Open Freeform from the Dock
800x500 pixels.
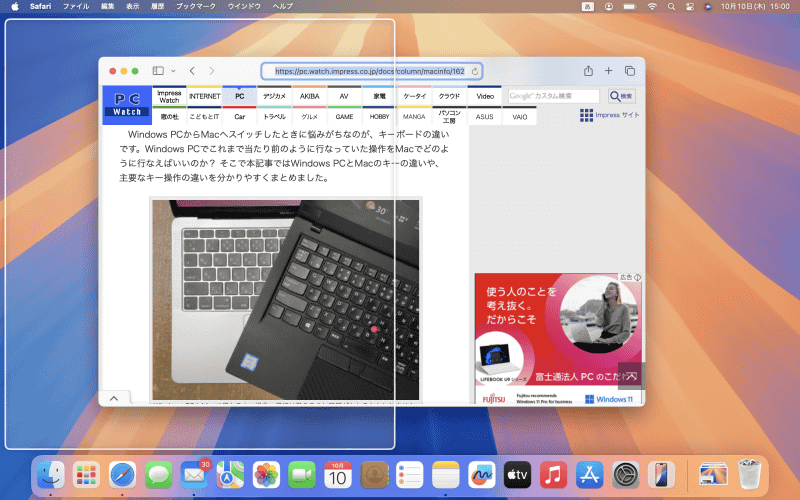click(x=482, y=476)
